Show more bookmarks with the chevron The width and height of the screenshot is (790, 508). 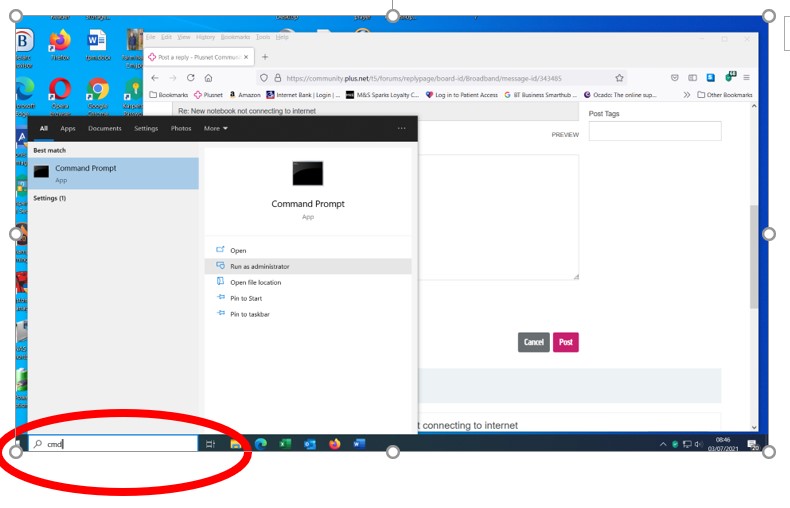[x=687, y=95]
